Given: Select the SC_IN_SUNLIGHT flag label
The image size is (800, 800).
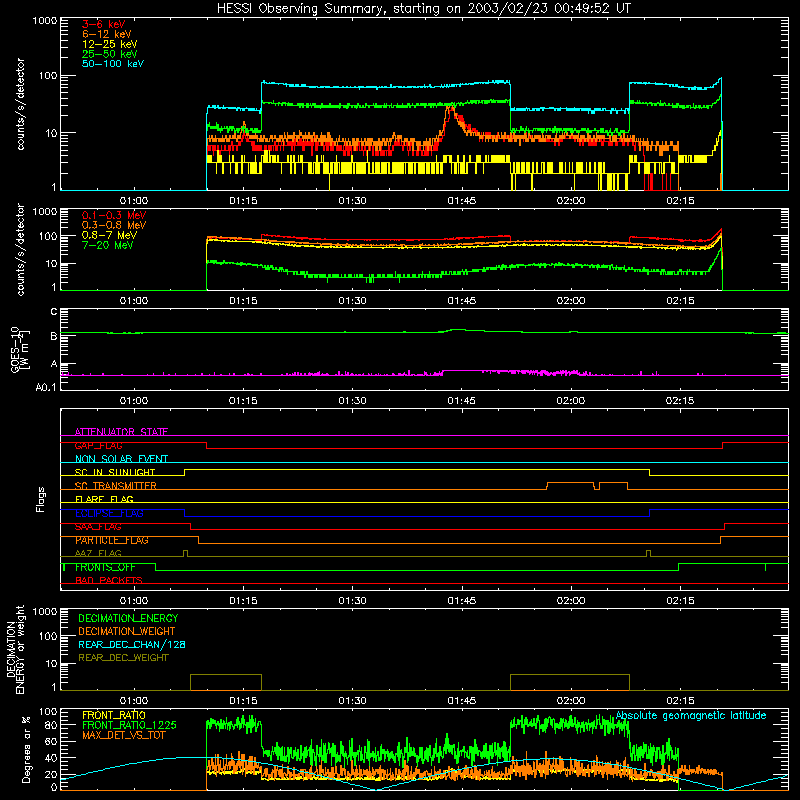Looking at the screenshot, I should [115, 472].
